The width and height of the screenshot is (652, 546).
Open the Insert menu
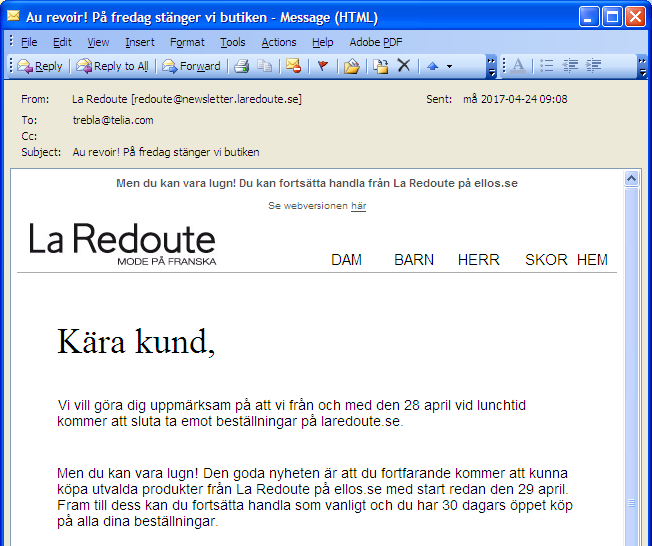point(140,42)
